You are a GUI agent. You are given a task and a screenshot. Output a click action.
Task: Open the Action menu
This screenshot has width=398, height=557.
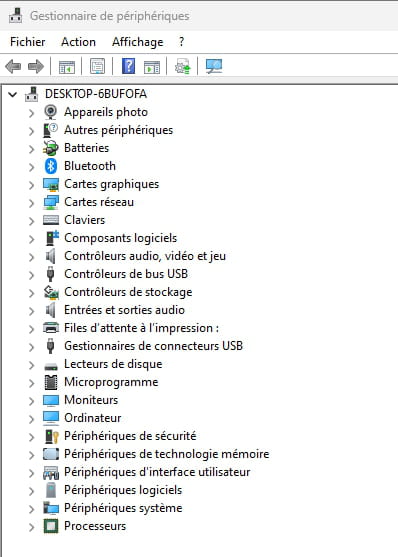pos(78,42)
